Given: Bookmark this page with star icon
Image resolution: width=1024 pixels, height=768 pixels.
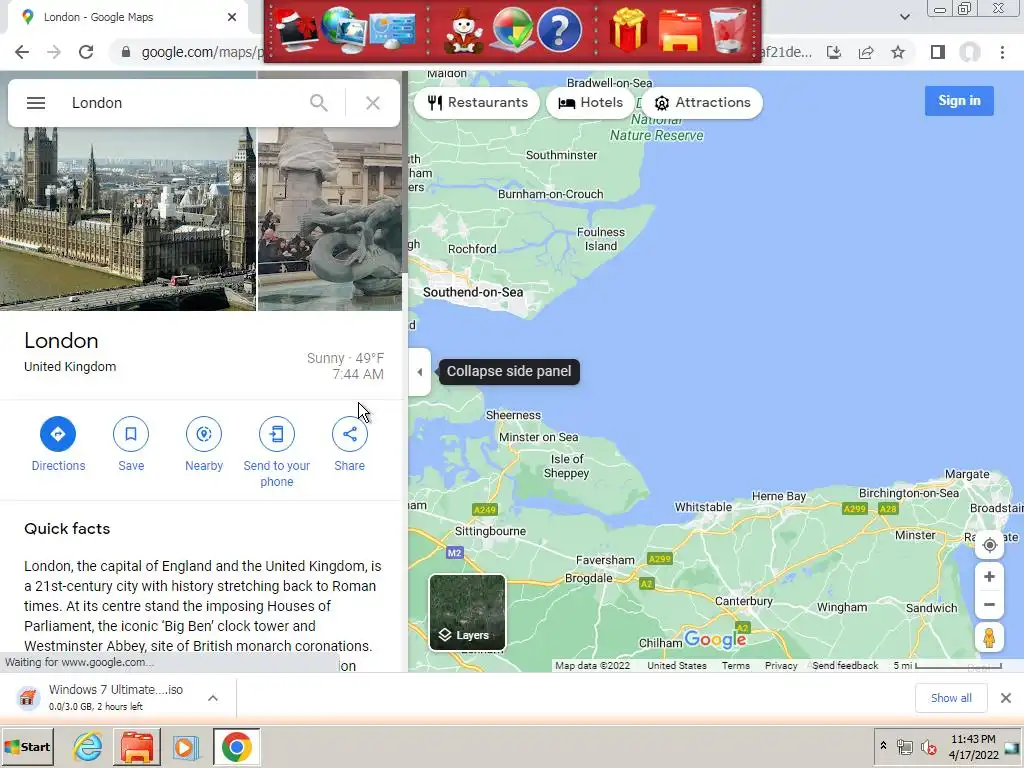Looking at the screenshot, I should click(x=898, y=52).
